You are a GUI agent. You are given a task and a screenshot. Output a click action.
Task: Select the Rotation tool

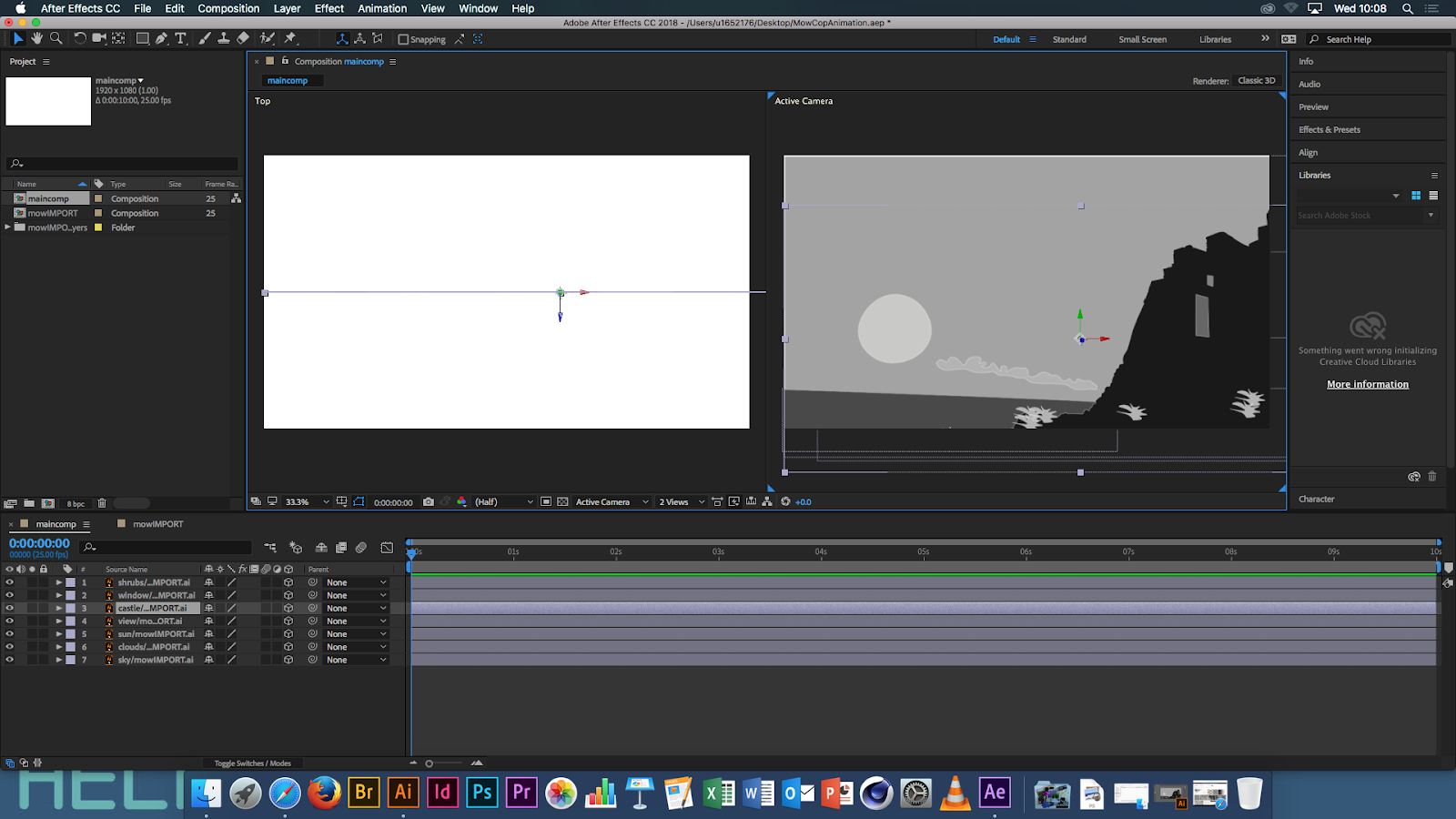[x=80, y=38]
